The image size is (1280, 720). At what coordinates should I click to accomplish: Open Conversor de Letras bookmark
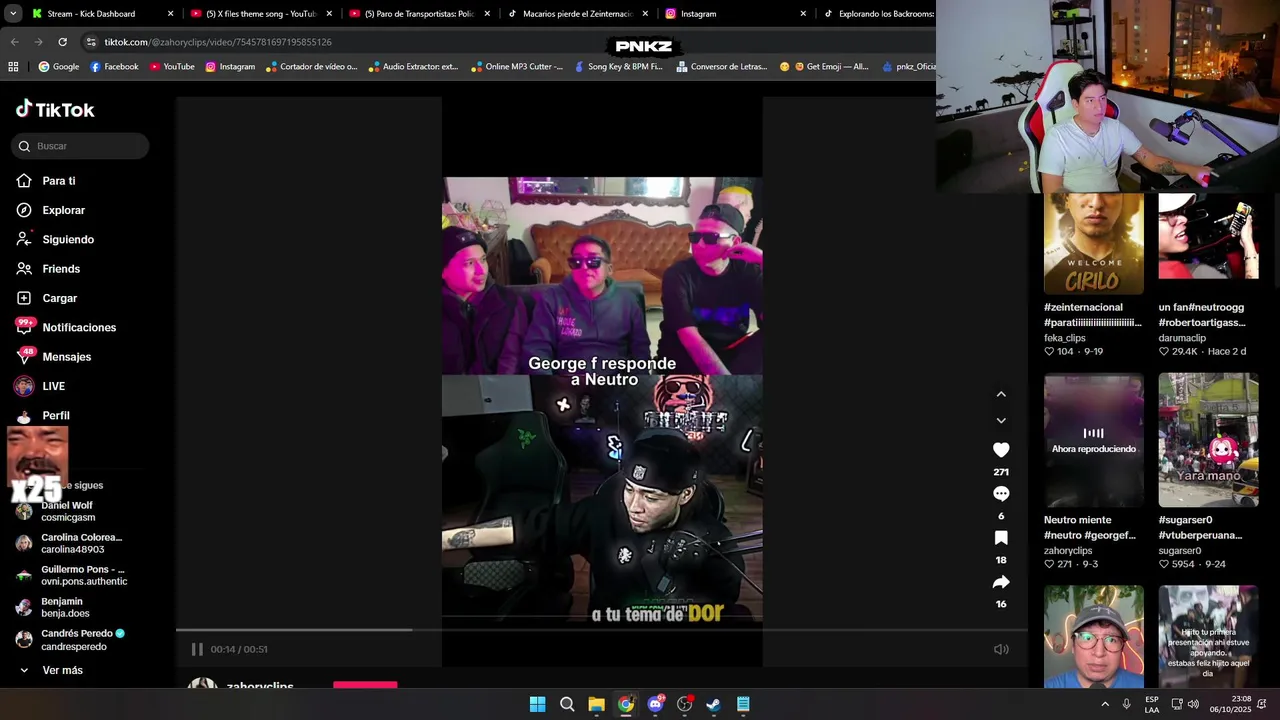[721, 67]
